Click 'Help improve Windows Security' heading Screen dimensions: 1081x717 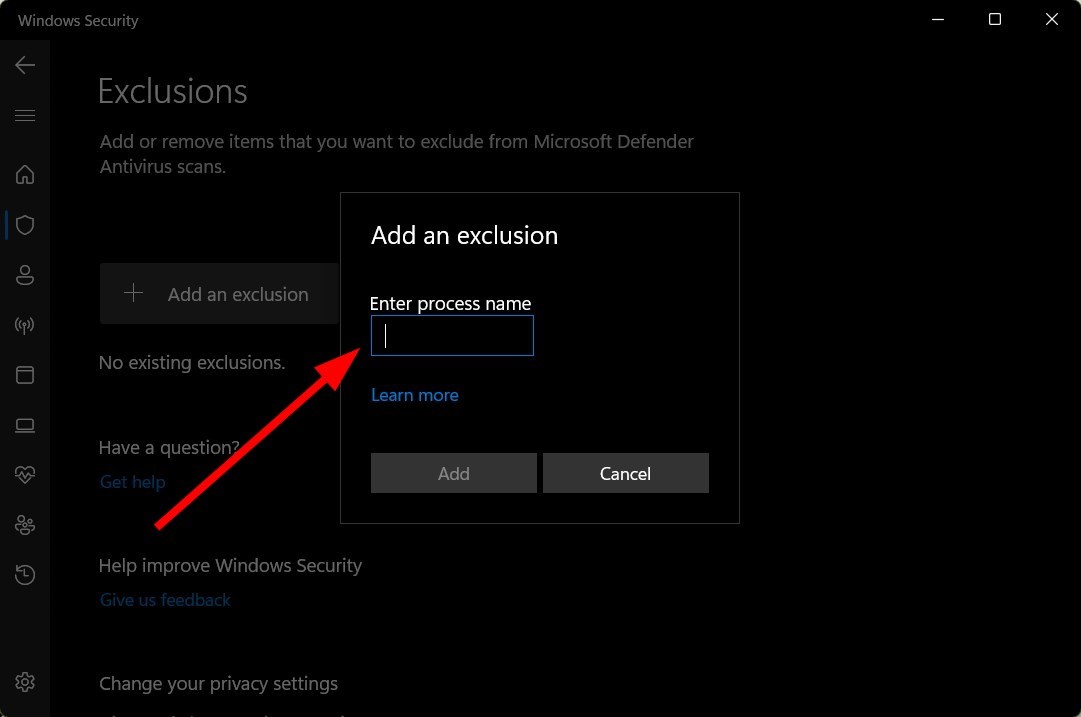click(230, 565)
